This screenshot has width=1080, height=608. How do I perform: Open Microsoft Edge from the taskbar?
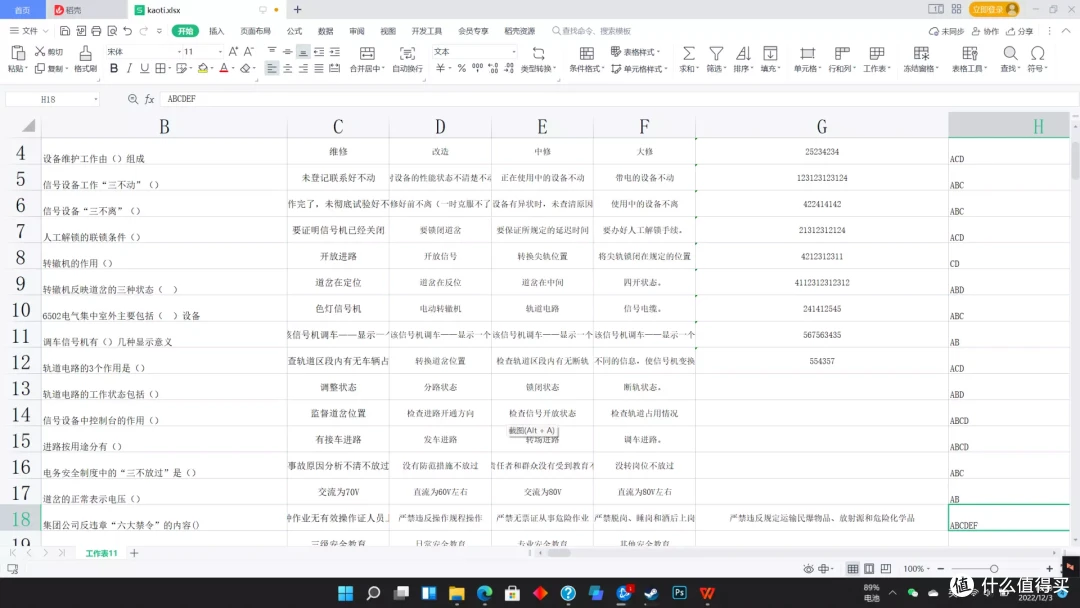pos(484,593)
